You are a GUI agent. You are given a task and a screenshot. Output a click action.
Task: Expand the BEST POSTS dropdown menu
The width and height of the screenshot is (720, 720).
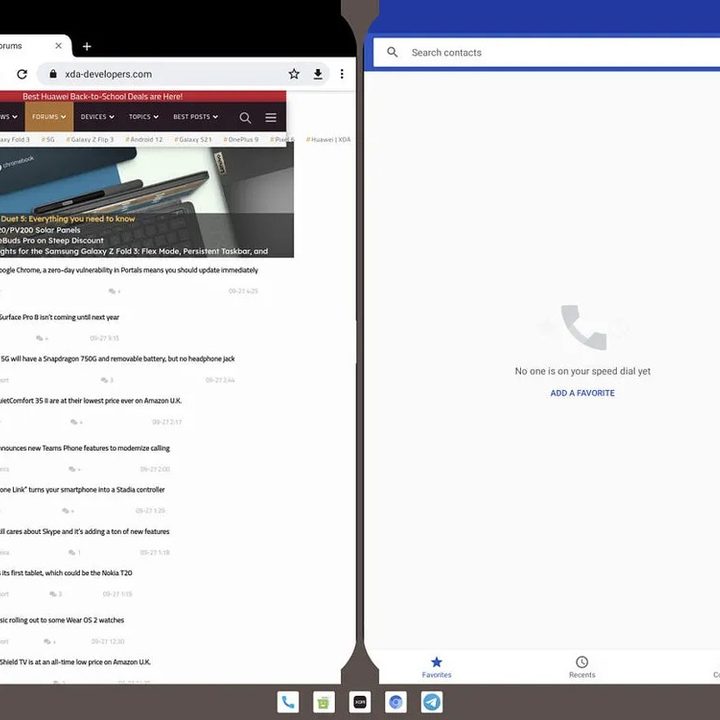coord(196,117)
